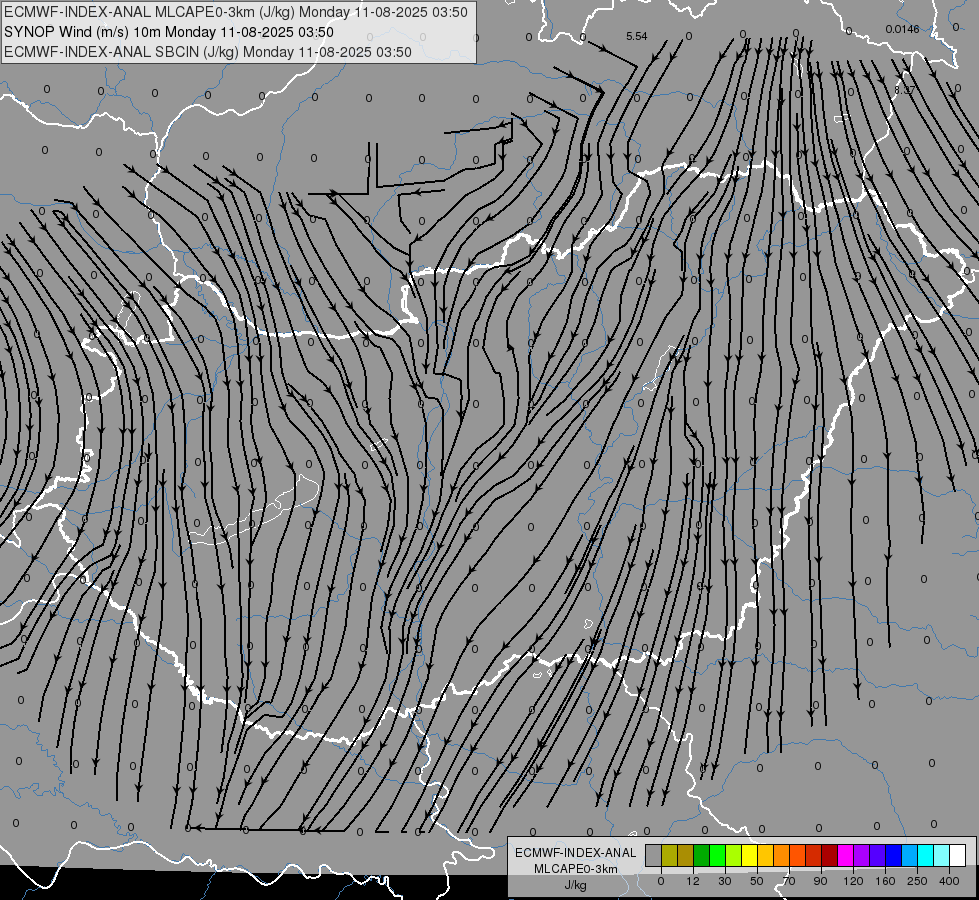Click the legend tick value 160

(885, 881)
